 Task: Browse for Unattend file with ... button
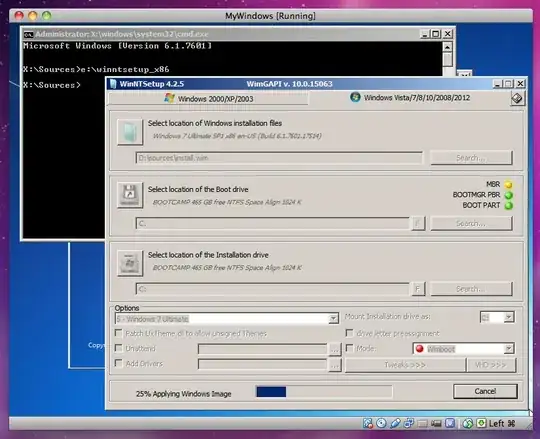[334, 349]
